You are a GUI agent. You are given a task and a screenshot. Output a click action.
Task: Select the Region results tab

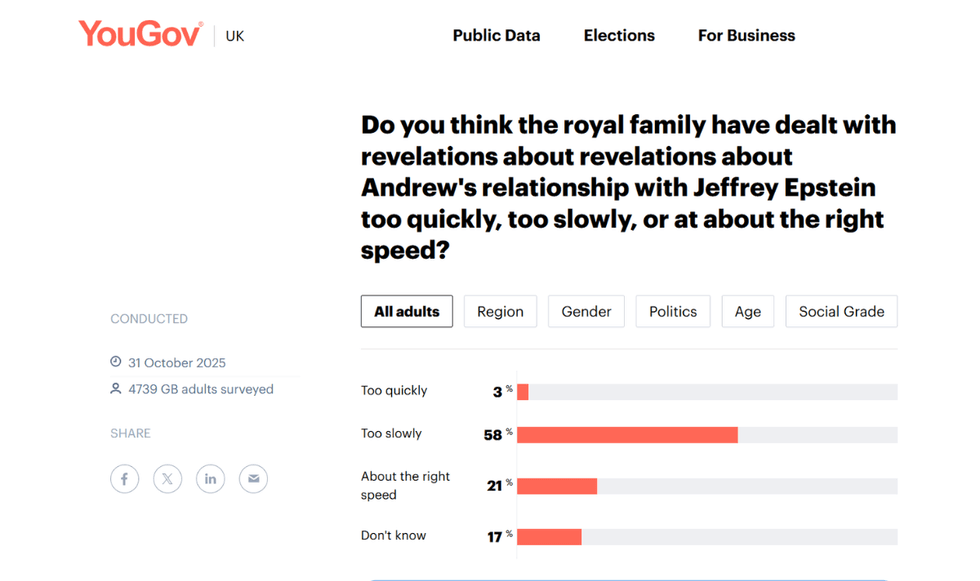(x=500, y=311)
